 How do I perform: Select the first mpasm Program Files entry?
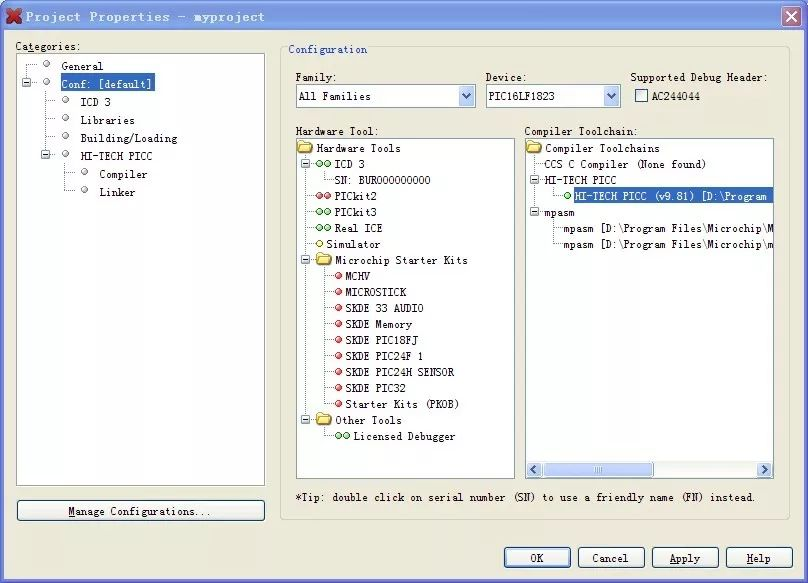click(x=668, y=228)
